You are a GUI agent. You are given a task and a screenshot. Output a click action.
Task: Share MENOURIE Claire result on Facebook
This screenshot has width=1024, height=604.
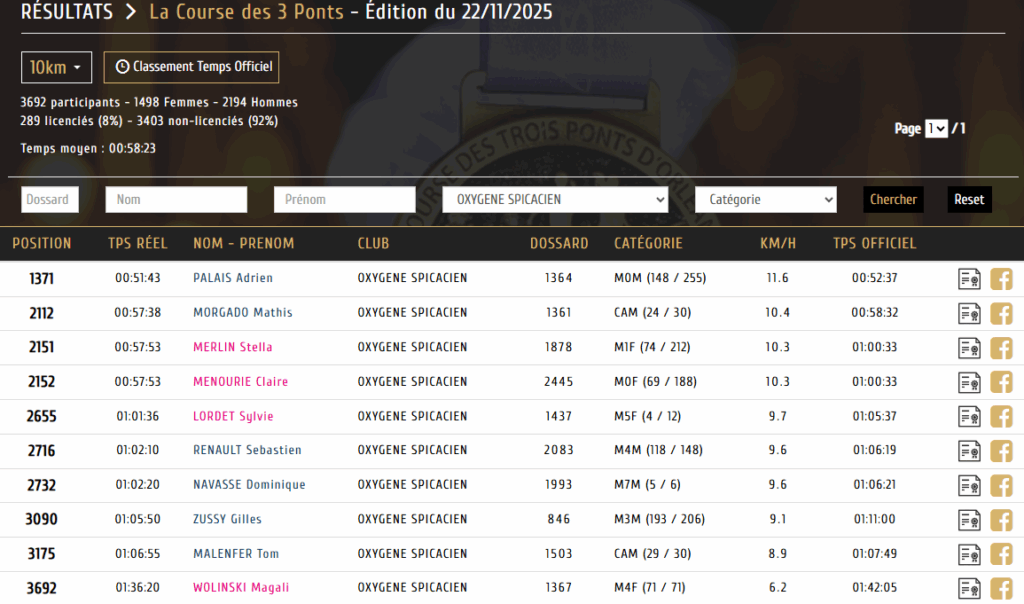click(x=1001, y=382)
